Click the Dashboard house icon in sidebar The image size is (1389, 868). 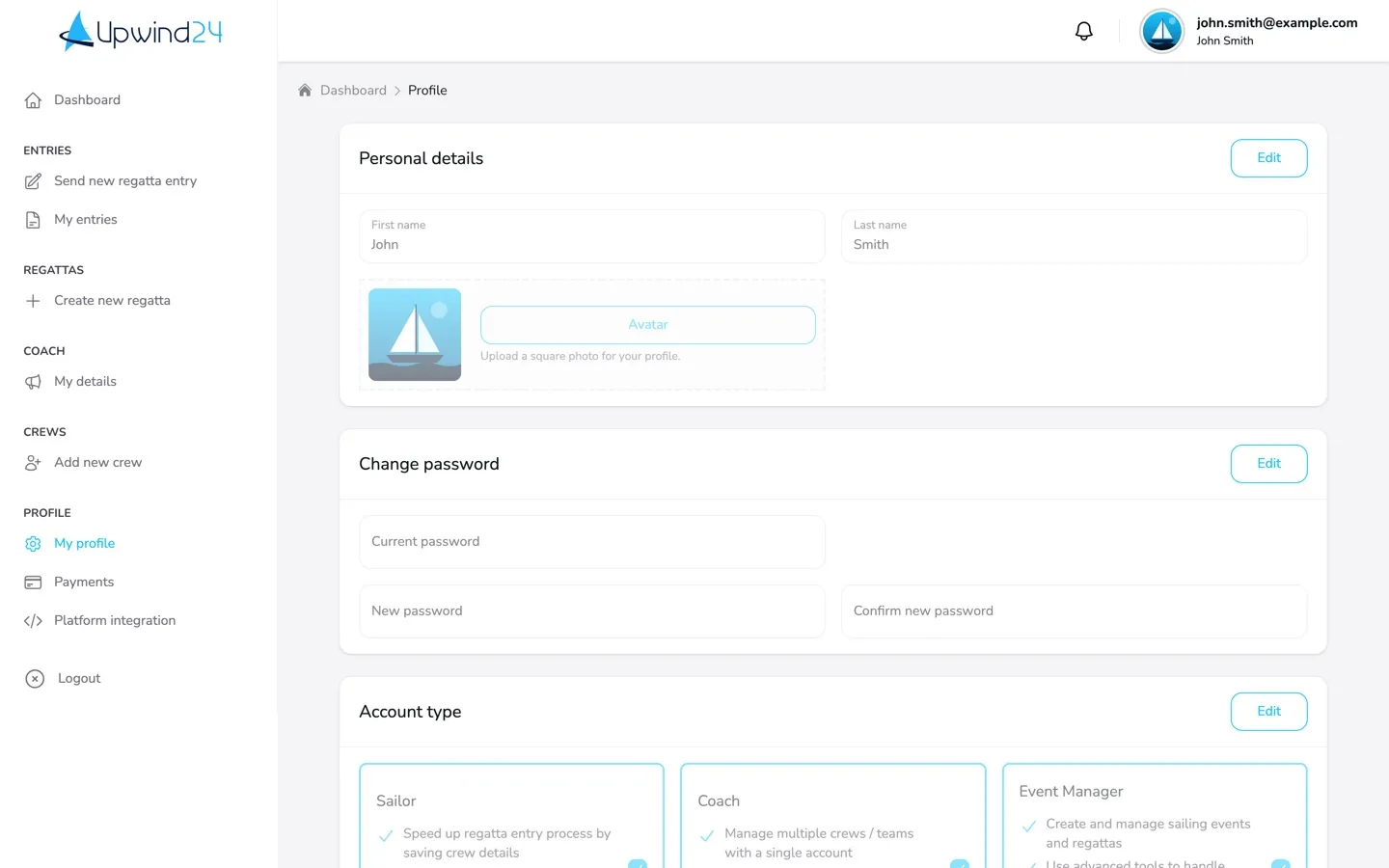point(33,100)
